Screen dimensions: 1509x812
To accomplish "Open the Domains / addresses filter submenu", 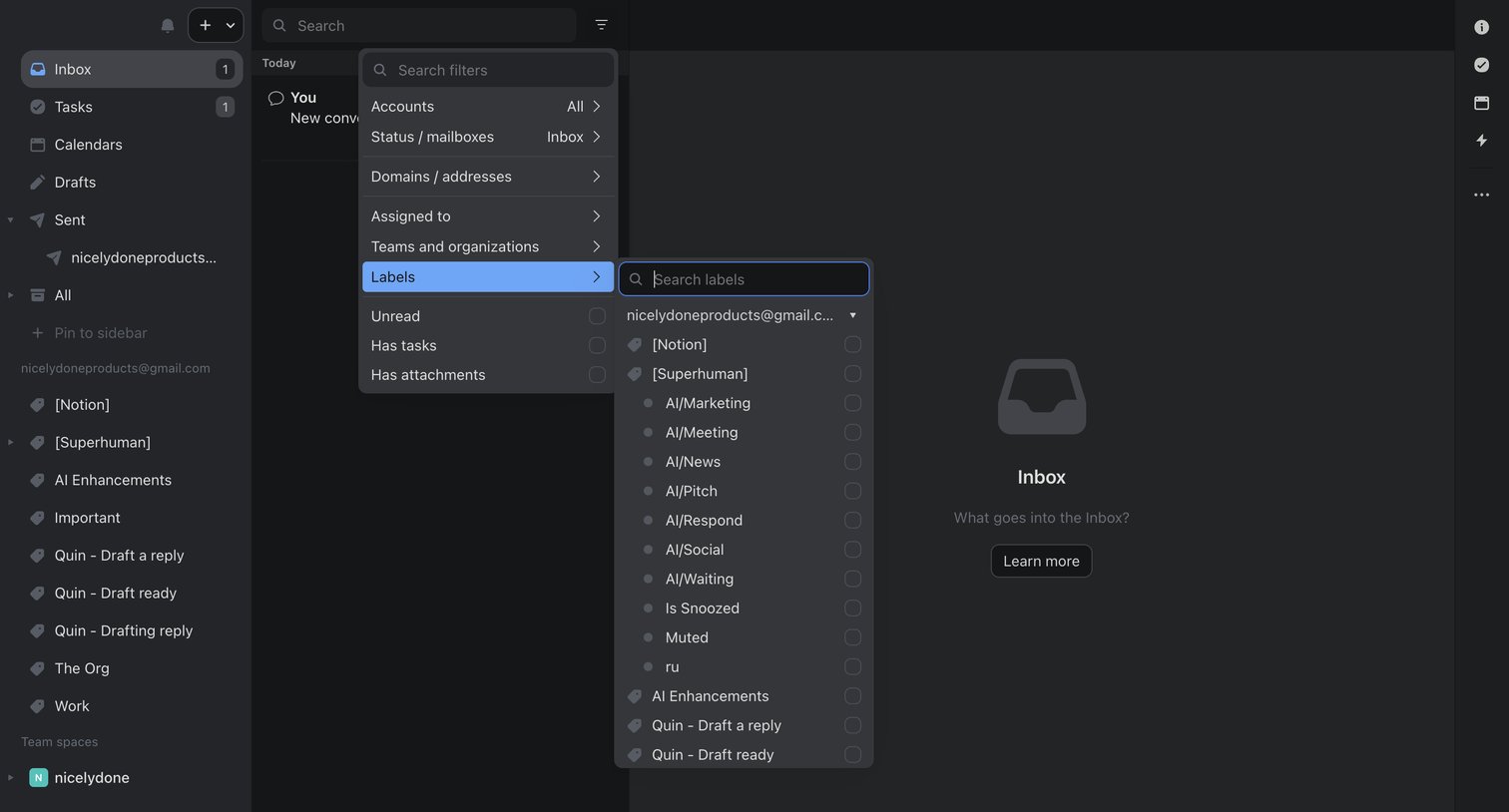I will [488, 177].
